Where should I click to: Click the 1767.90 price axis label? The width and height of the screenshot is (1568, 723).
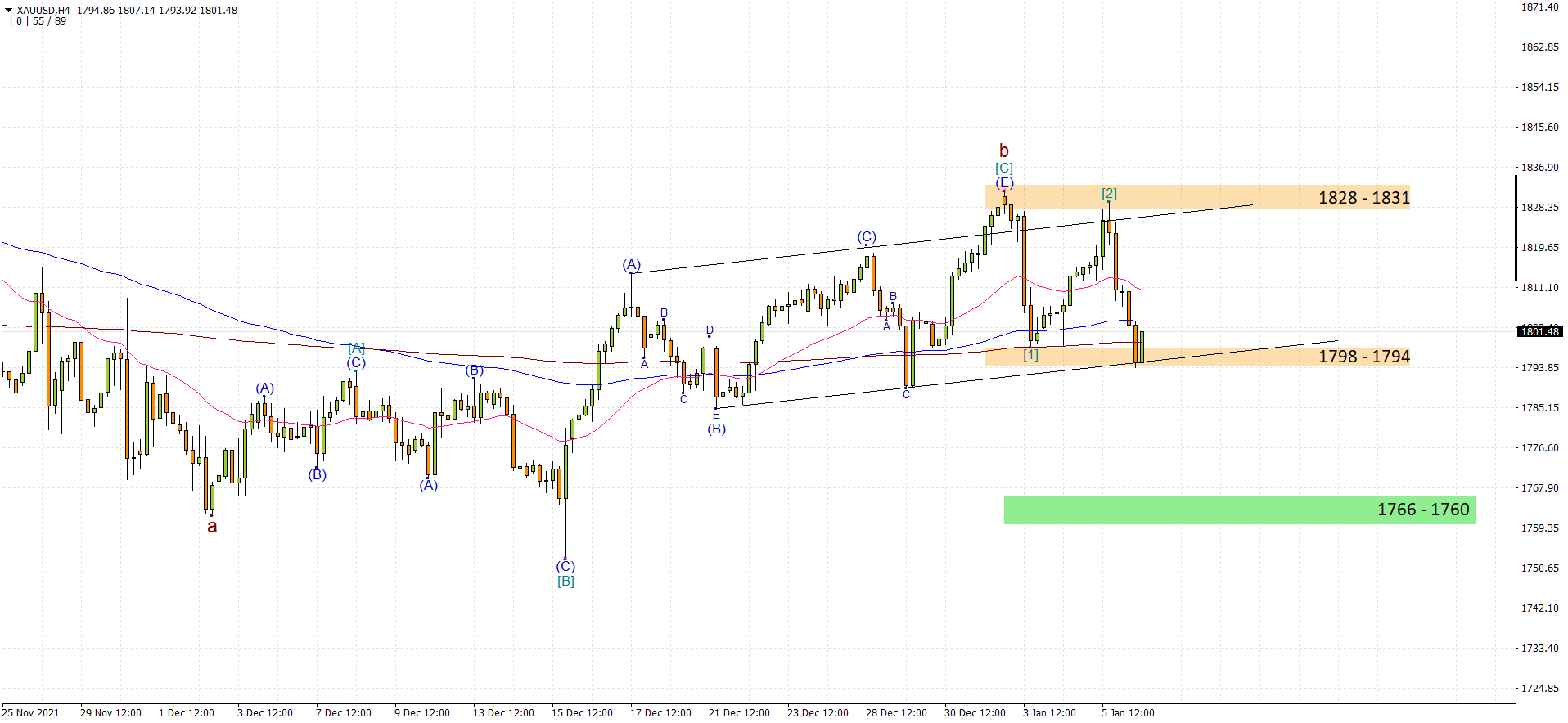(1539, 488)
